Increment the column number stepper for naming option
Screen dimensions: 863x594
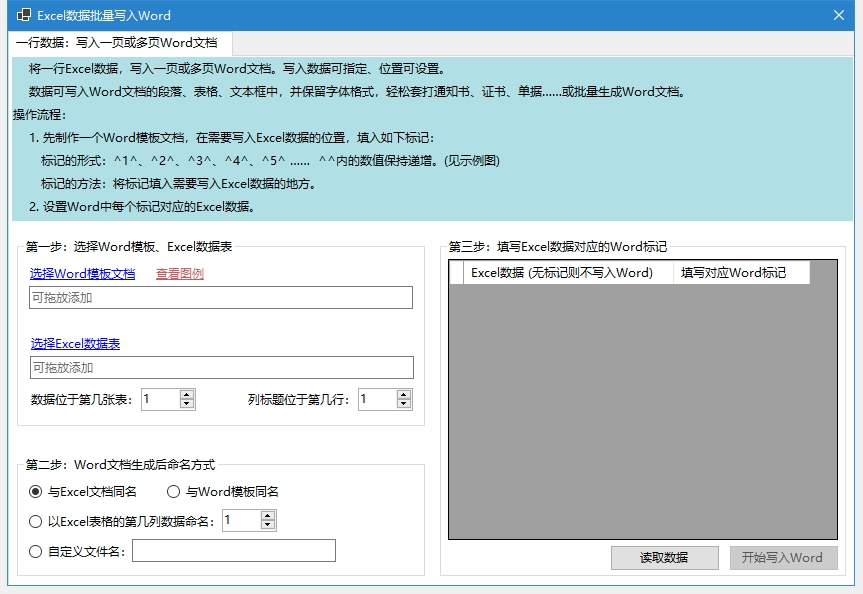268,515
